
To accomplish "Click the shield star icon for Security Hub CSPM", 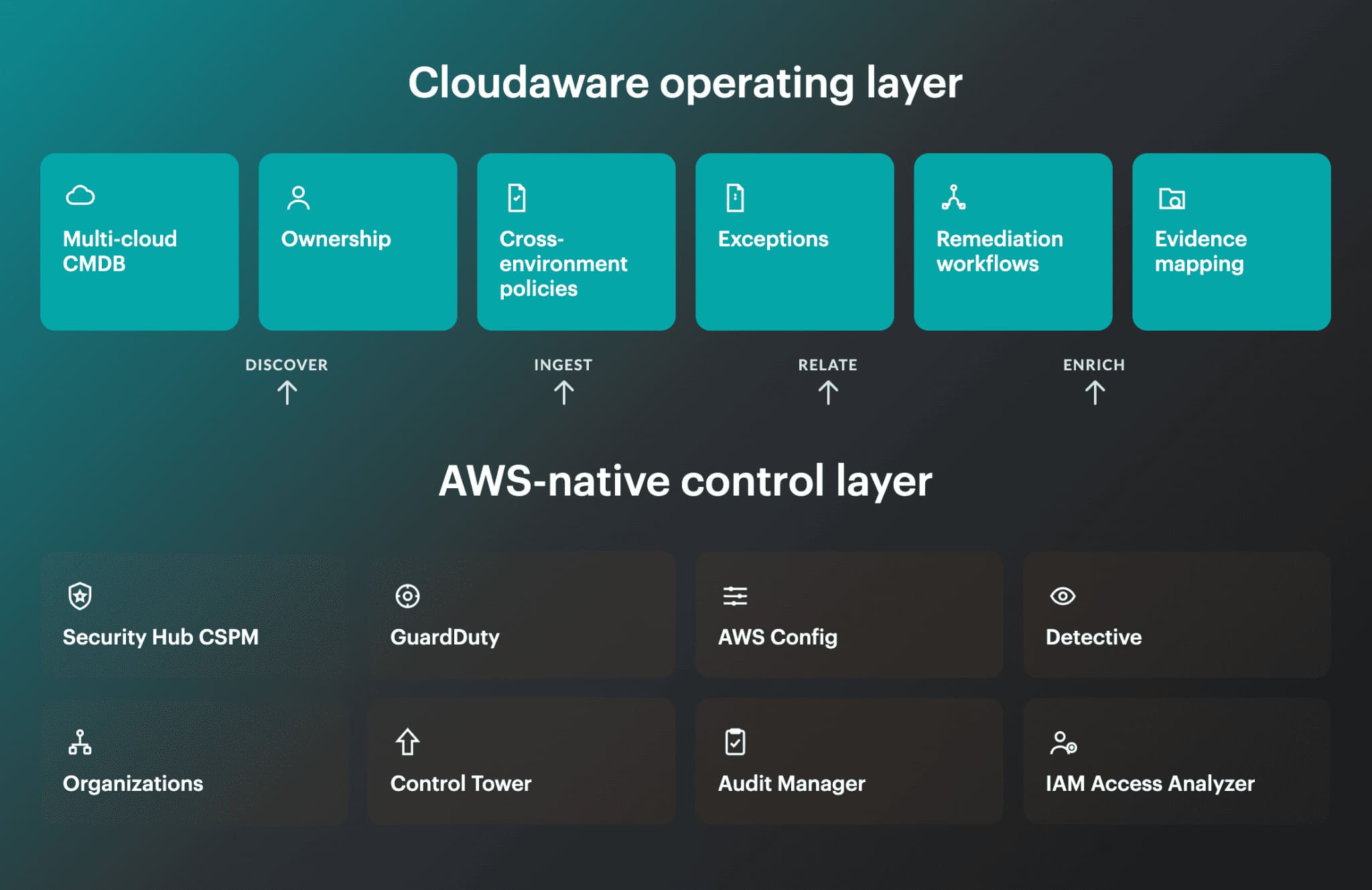I will pos(80,595).
